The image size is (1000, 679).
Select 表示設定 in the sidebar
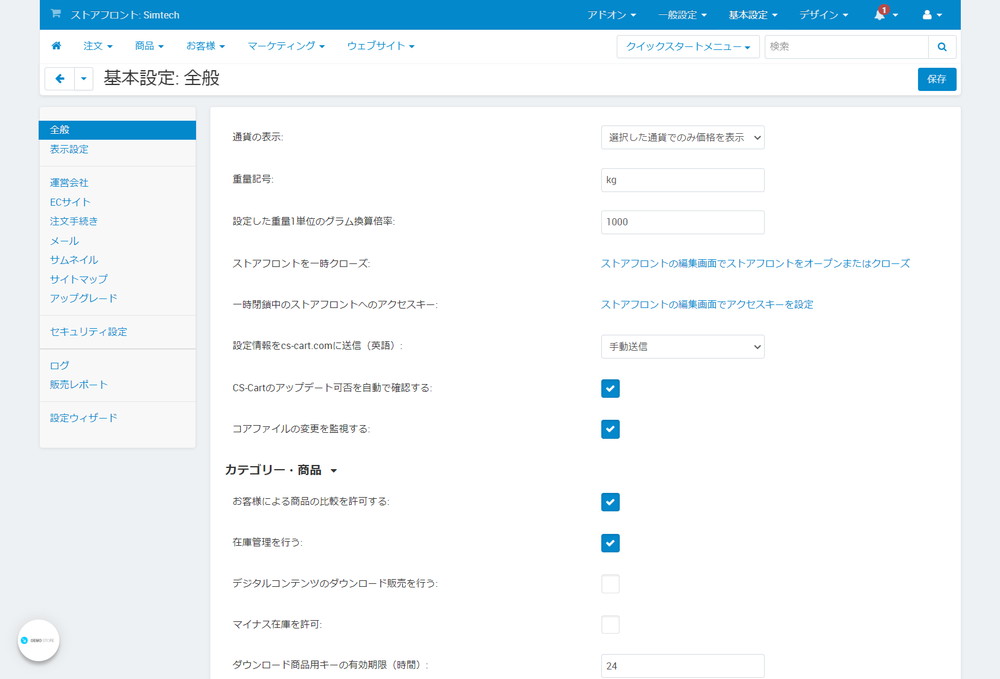(69, 149)
